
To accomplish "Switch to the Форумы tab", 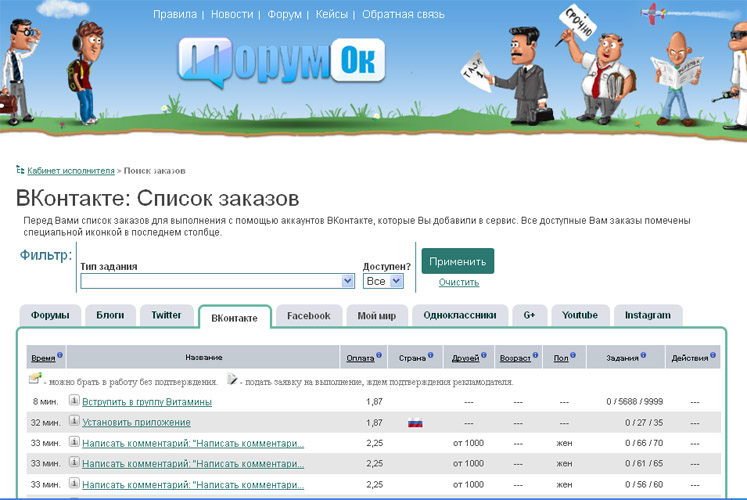I will (50, 315).
